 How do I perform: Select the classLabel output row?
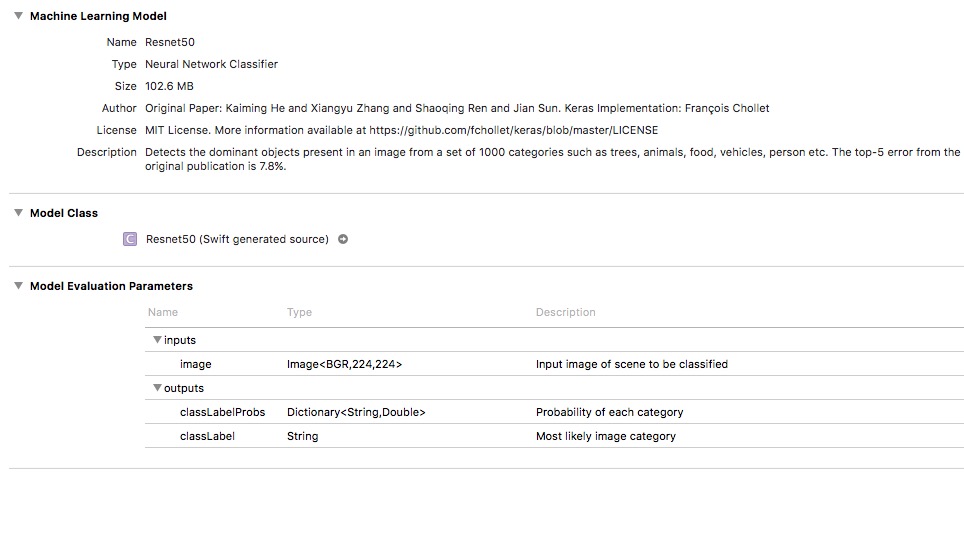click(207, 436)
